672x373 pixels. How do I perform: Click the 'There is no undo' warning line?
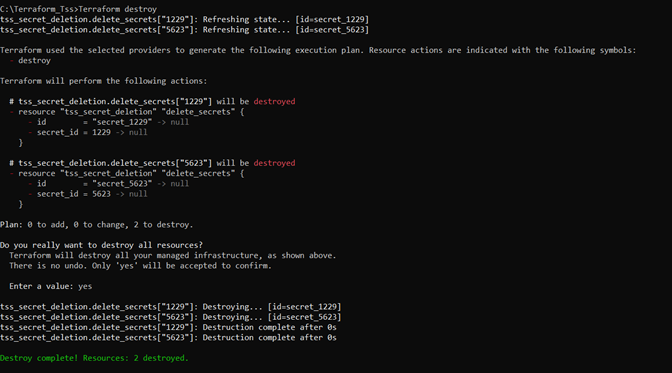(x=141, y=266)
